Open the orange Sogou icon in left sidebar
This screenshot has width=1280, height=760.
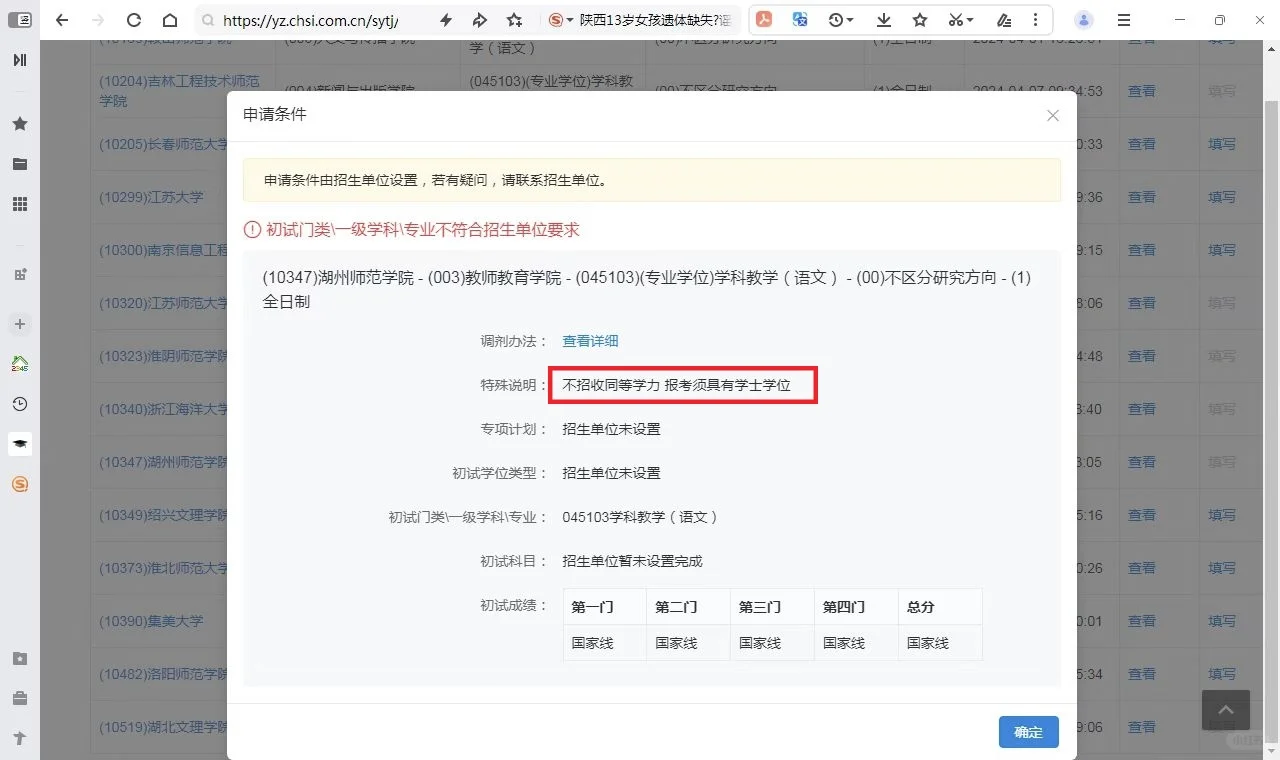click(x=19, y=484)
